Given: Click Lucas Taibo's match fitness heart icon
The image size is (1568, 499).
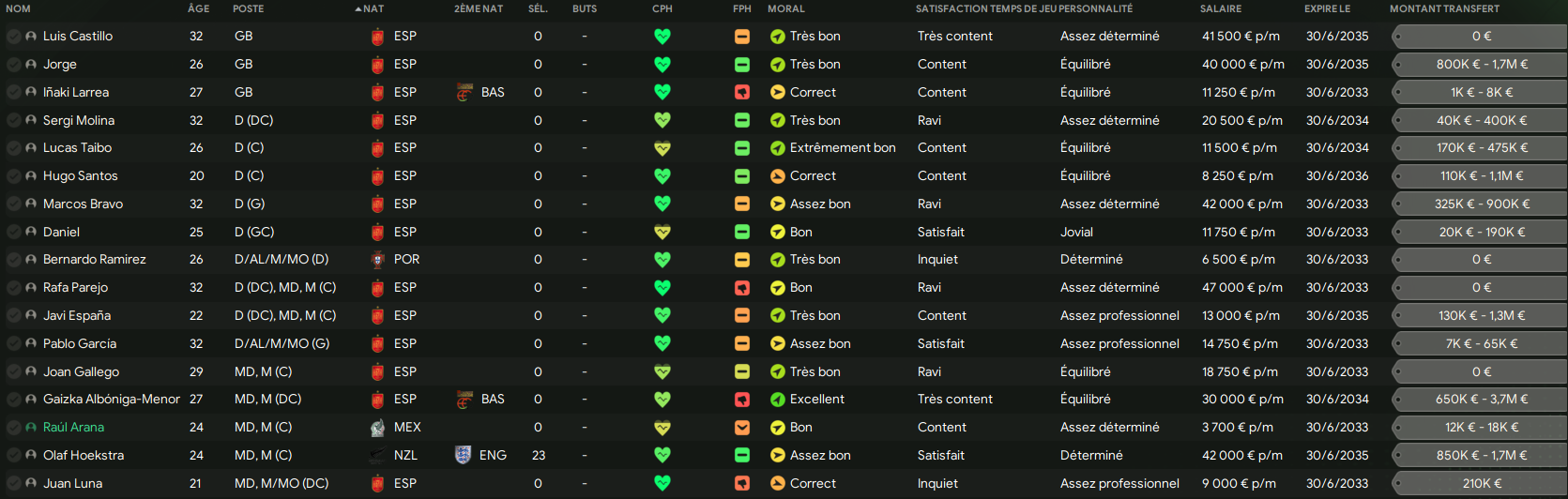Looking at the screenshot, I should [662, 148].
